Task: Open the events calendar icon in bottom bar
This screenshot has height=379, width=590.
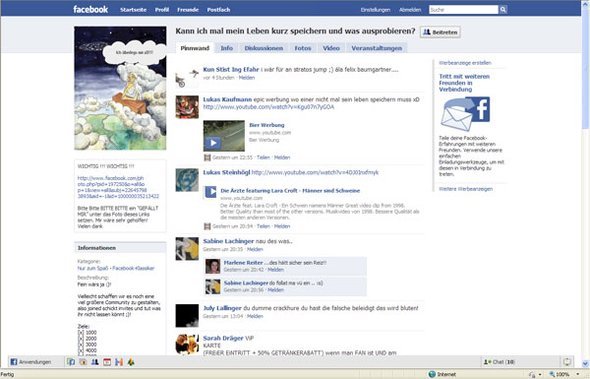Action: point(107,362)
